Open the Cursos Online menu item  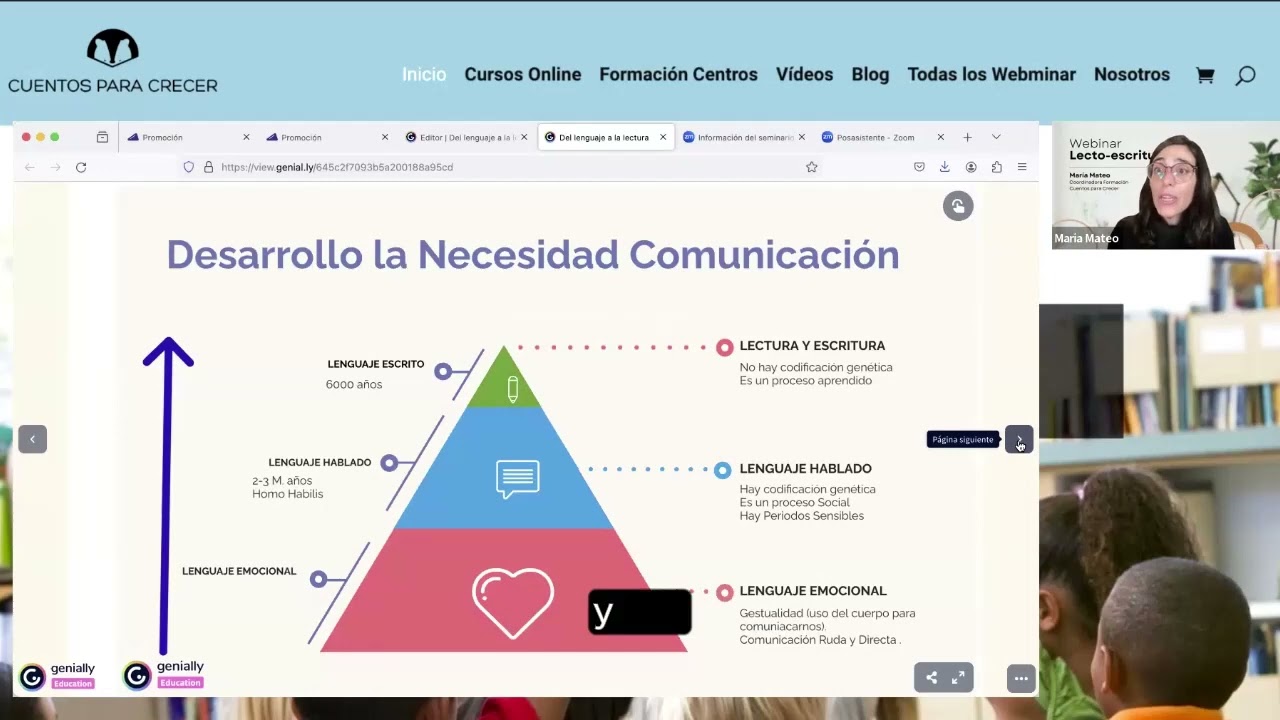523,75
